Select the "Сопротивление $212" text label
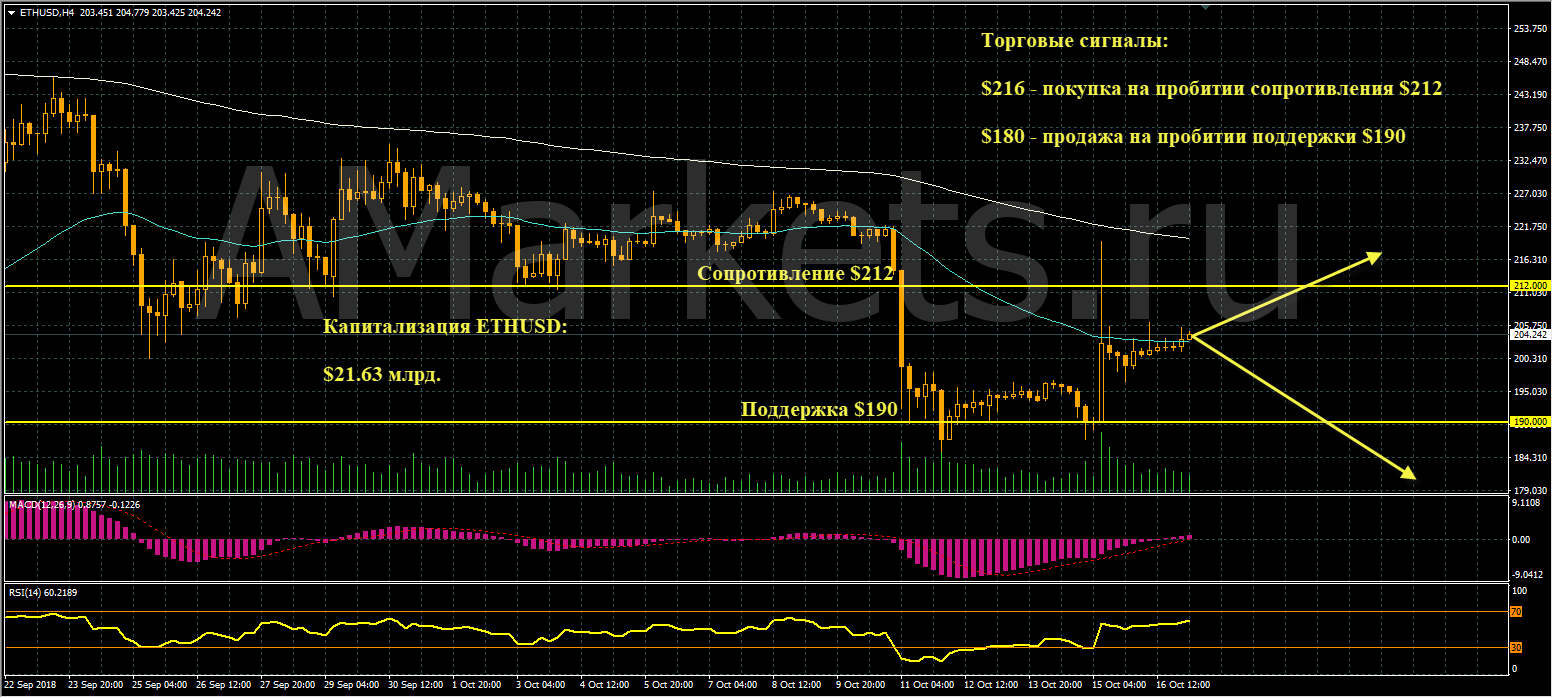The height and width of the screenshot is (698, 1553). point(795,273)
